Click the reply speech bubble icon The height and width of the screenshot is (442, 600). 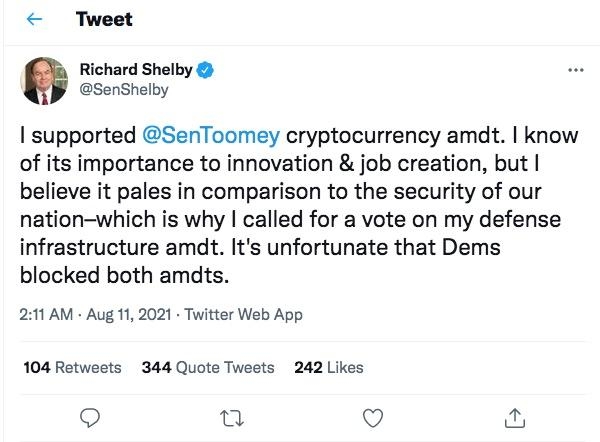click(x=90, y=416)
